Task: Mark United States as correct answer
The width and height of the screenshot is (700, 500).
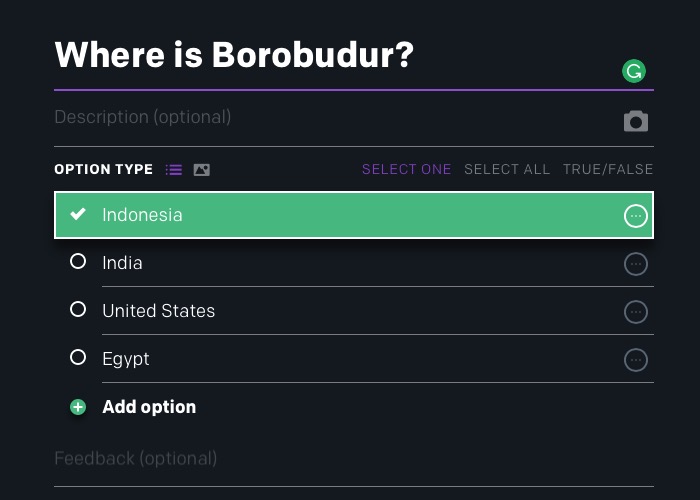Action: tap(78, 309)
